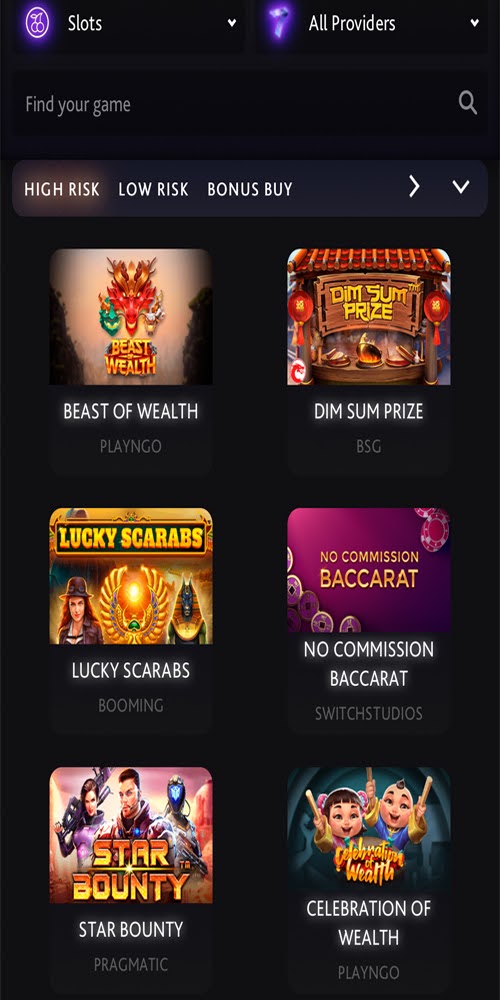Click the cherry Slots category icon

[x=37, y=24]
